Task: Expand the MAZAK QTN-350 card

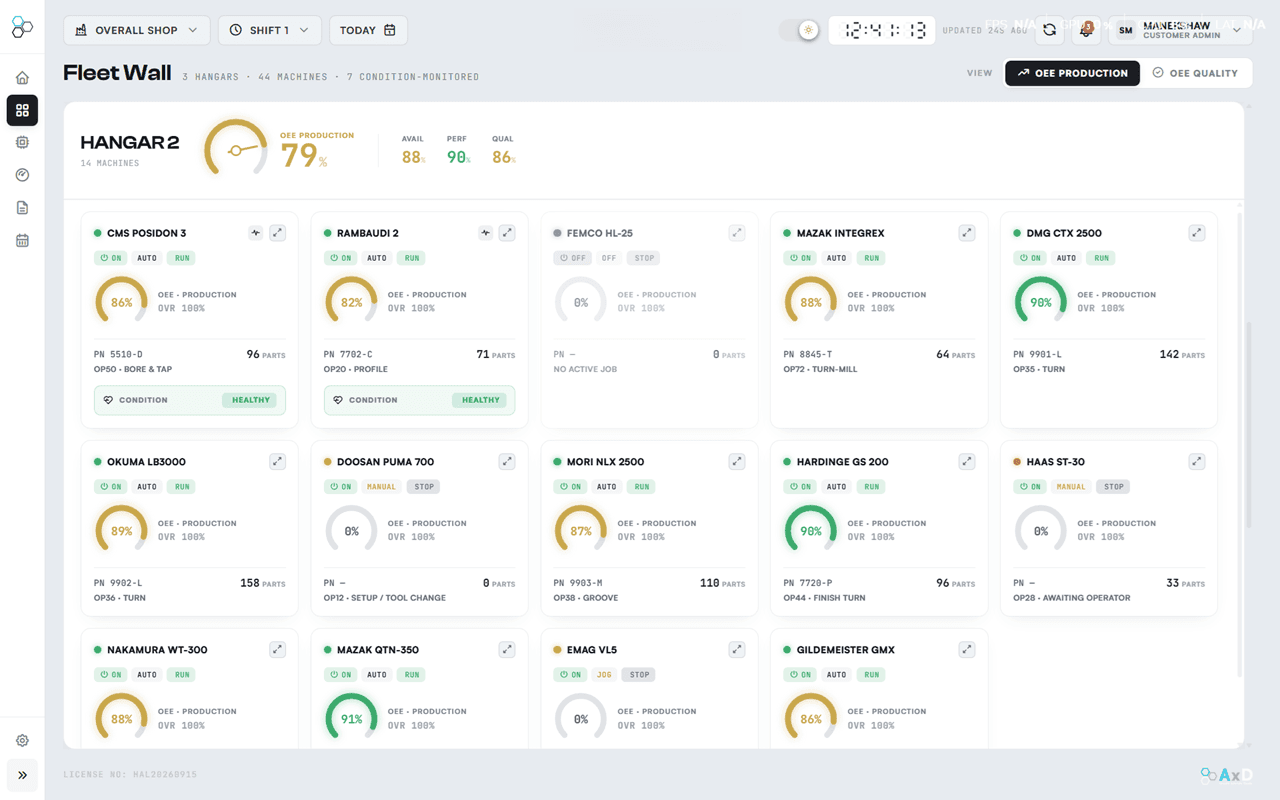Action: (x=508, y=650)
